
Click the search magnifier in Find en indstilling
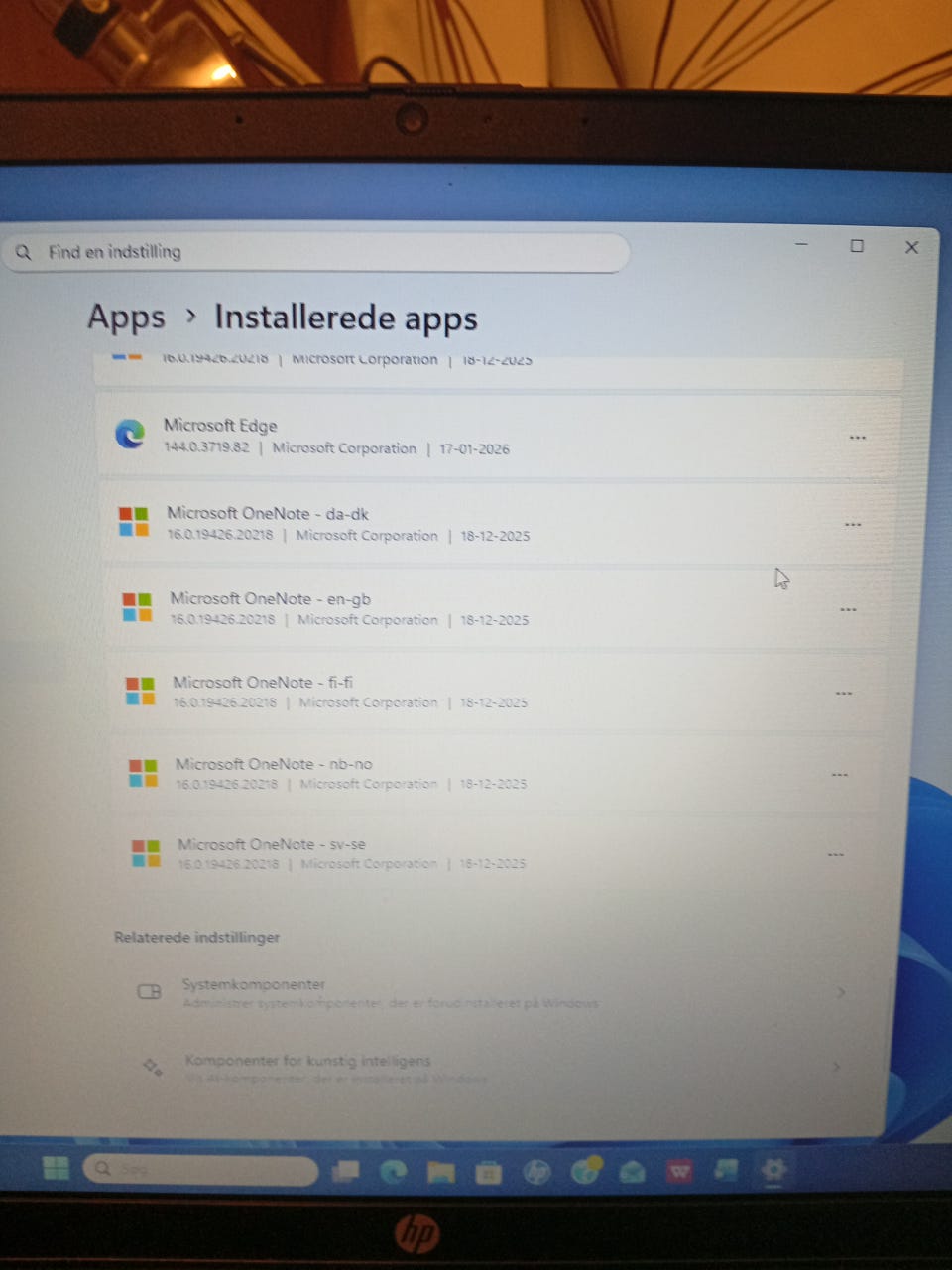click(x=24, y=252)
